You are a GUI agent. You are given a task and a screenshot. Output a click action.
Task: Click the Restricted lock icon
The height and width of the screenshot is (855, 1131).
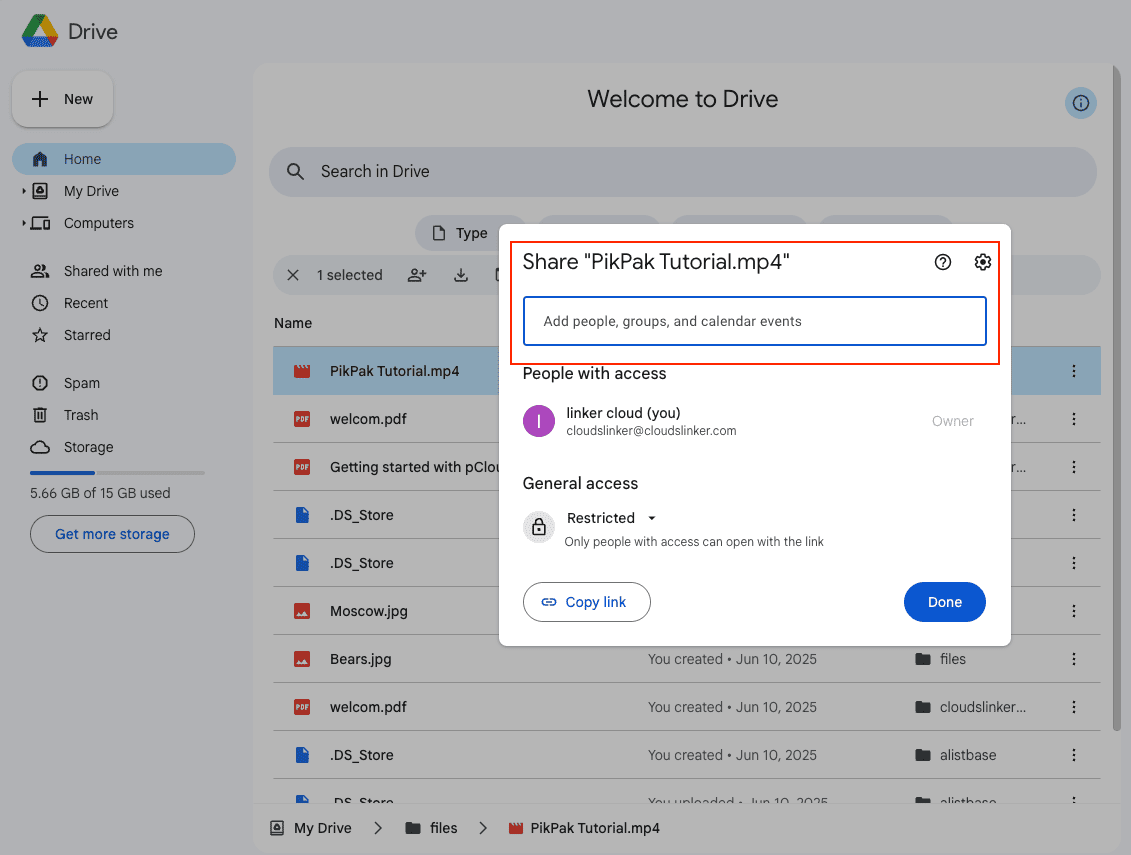coord(539,528)
